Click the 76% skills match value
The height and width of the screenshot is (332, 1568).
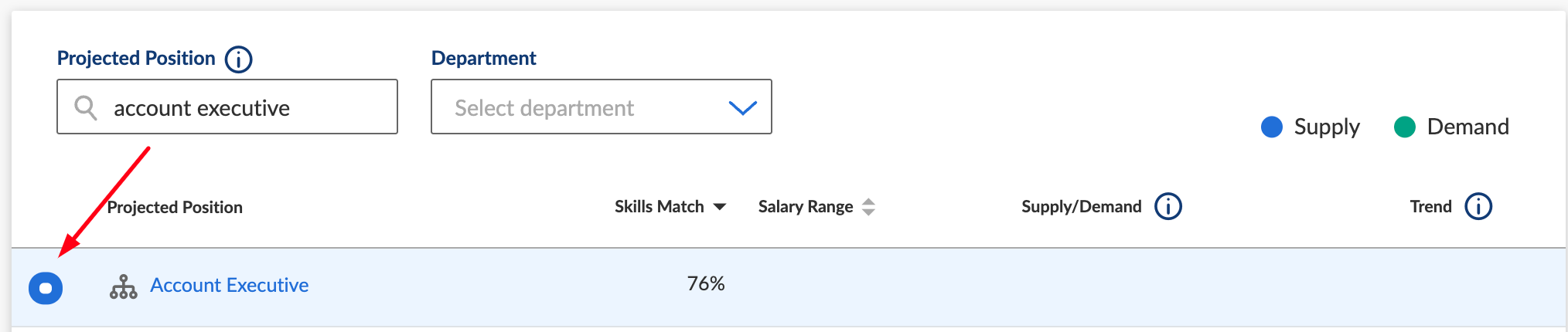[706, 283]
